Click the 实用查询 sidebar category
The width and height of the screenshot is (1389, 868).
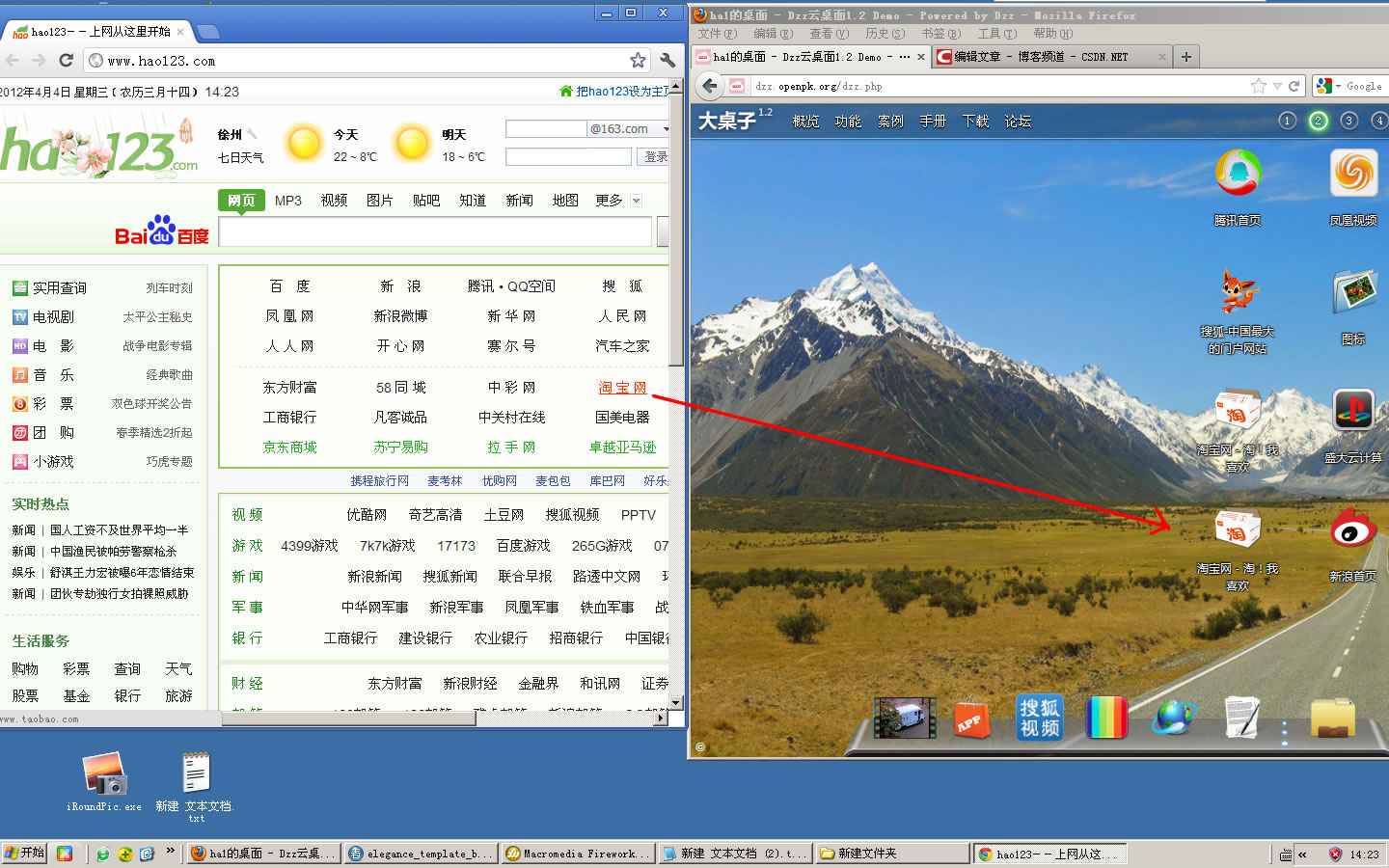click(x=59, y=288)
